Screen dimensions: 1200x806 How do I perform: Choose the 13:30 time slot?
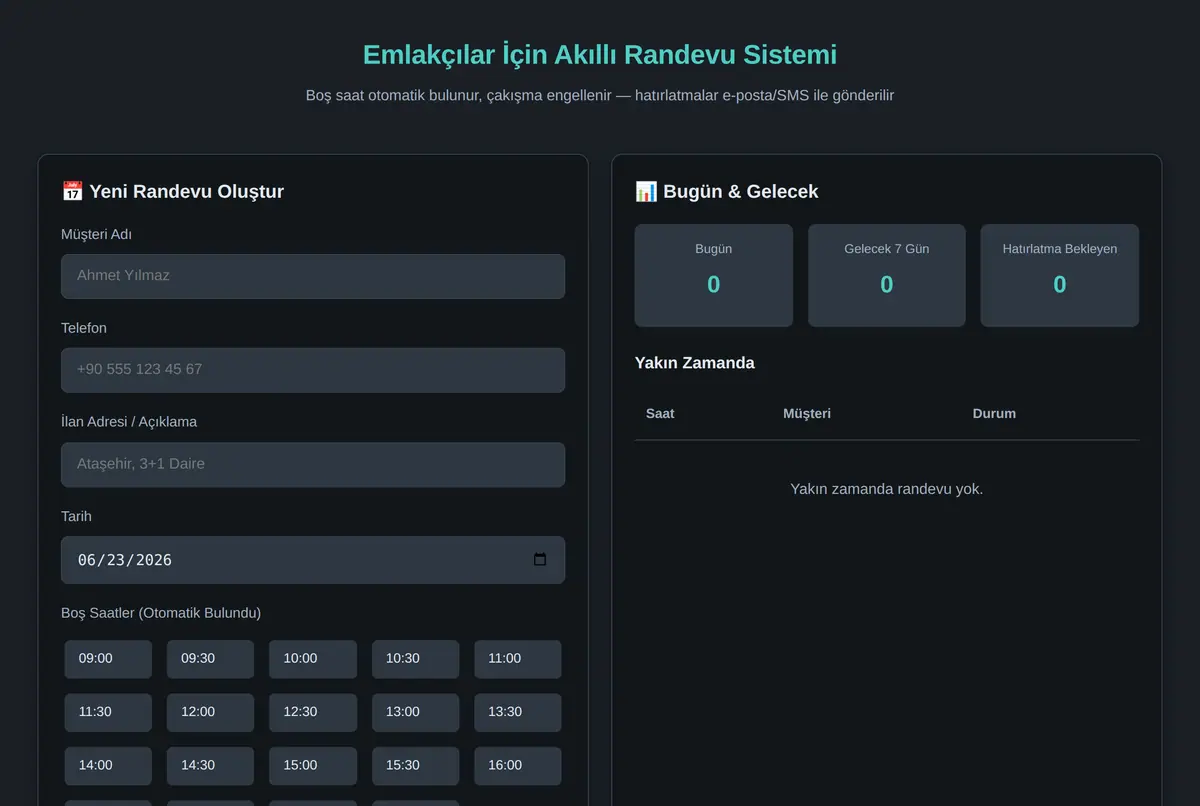point(517,712)
